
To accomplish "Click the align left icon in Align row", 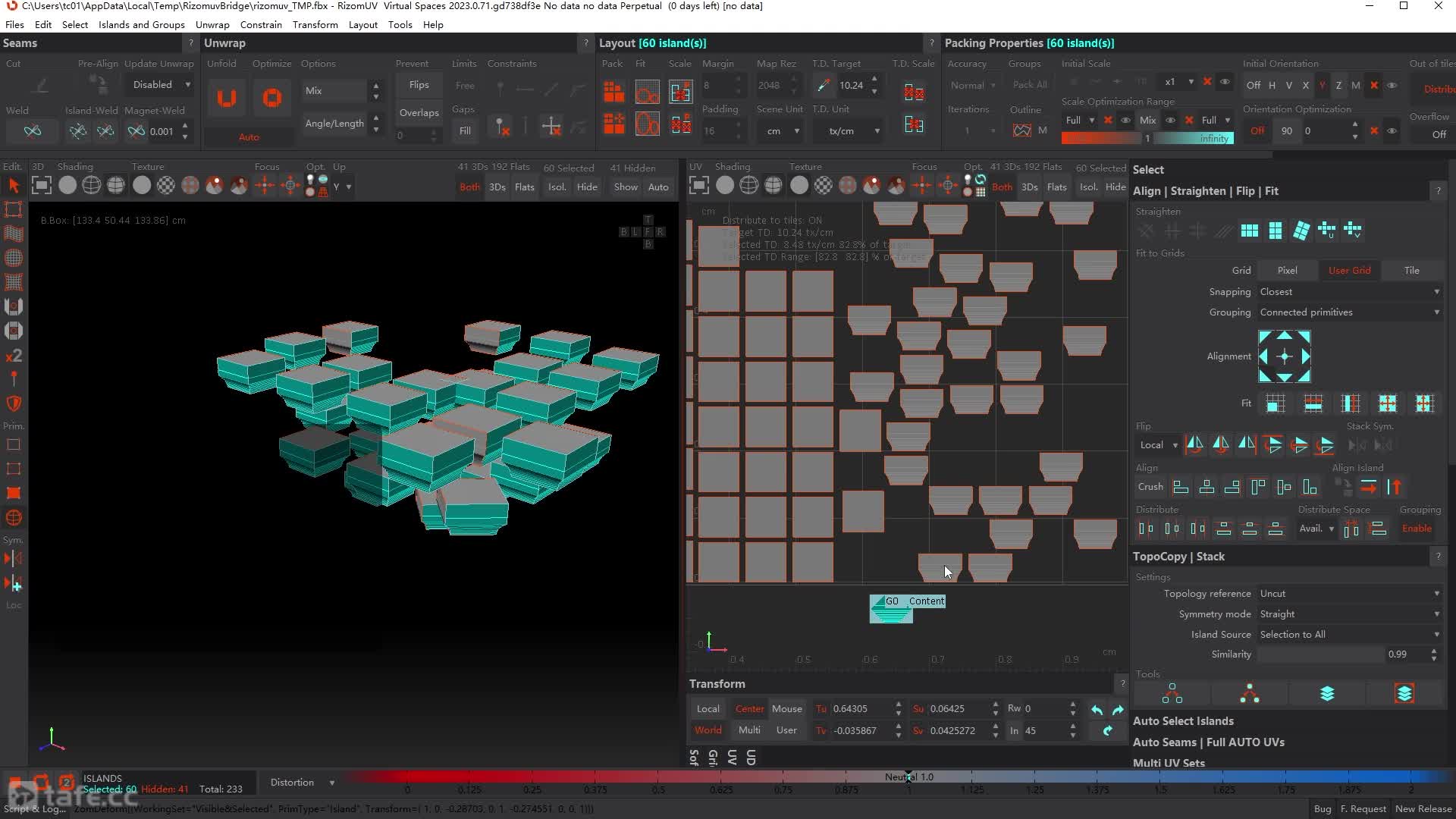I will tap(1180, 487).
